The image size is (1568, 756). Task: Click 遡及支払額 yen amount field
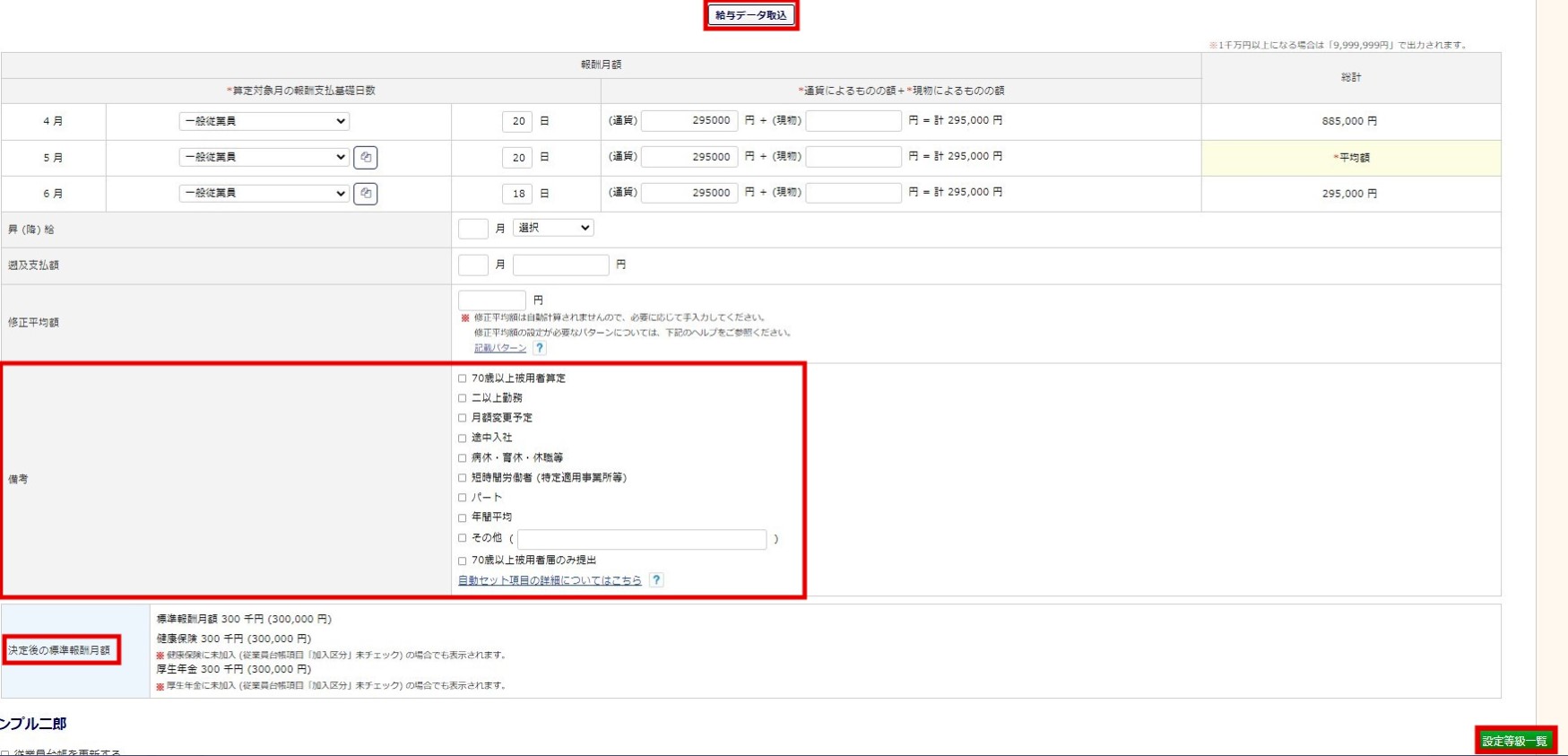561,265
